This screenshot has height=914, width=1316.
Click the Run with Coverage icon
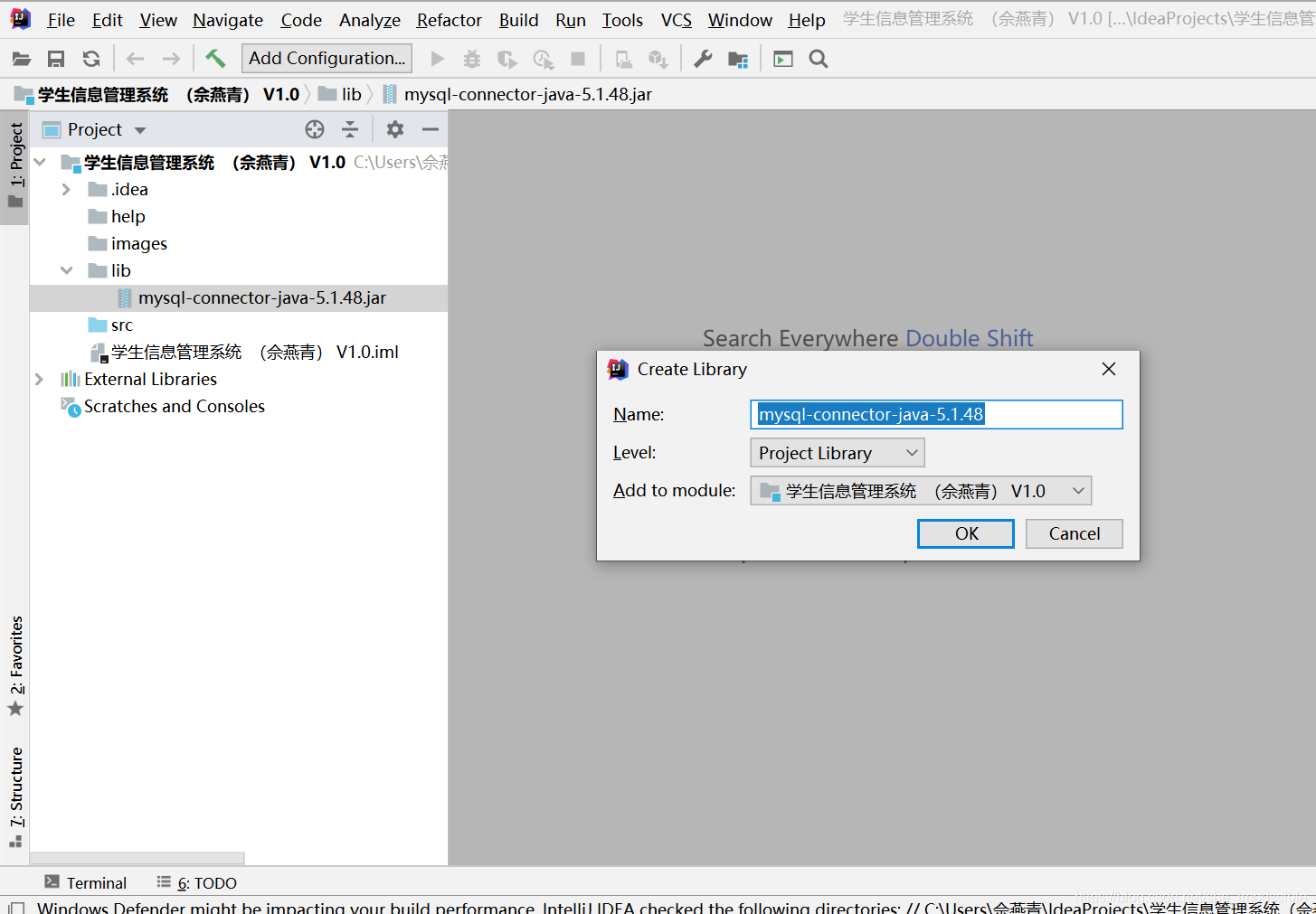click(507, 59)
